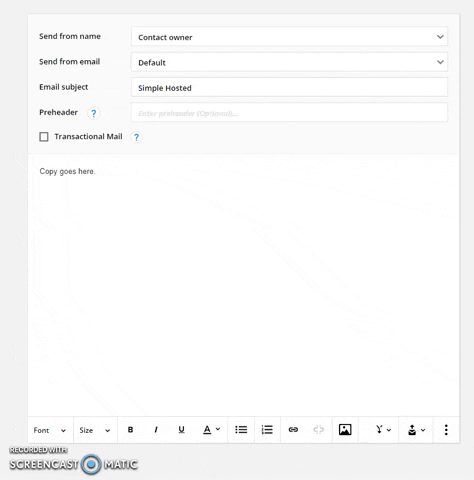Open the font Size dropdown
The width and height of the screenshot is (474, 480).
click(x=95, y=430)
